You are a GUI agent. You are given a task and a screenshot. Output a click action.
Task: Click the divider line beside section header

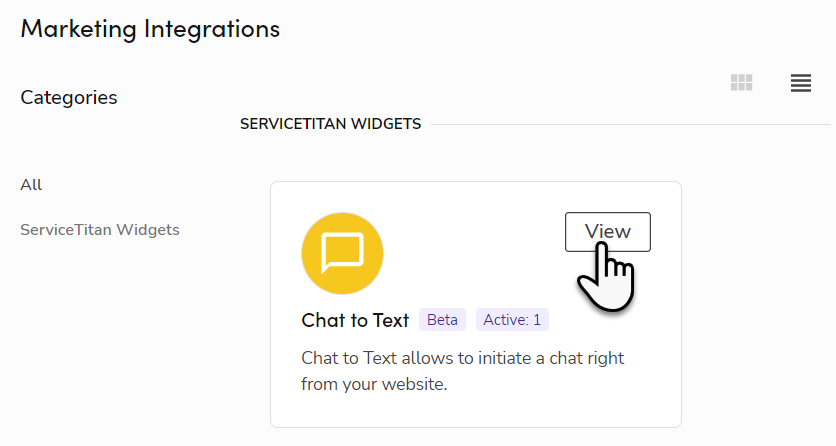click(630, 125)
